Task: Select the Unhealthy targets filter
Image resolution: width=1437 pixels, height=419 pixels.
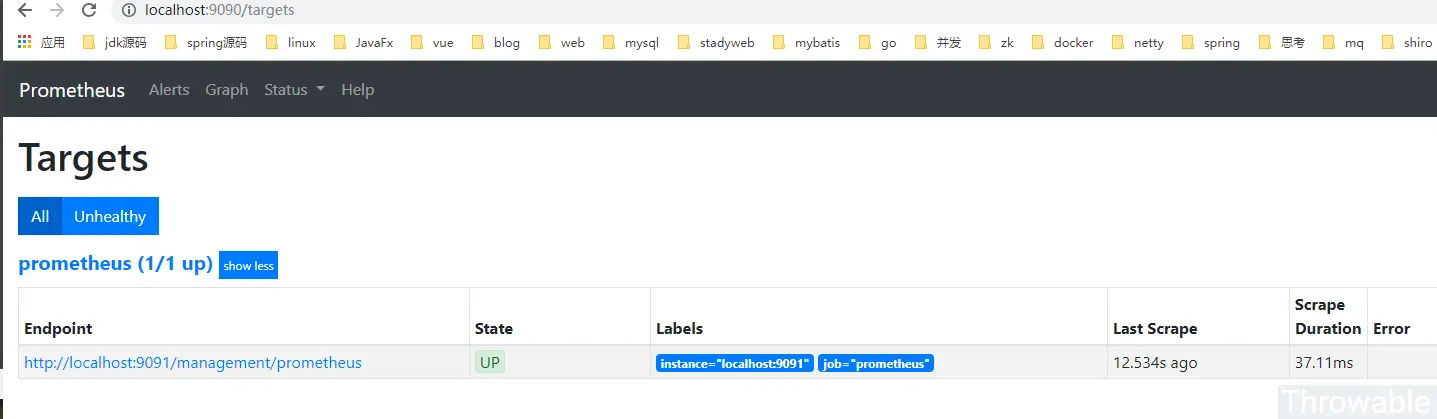Action: [x=110, y=216]
